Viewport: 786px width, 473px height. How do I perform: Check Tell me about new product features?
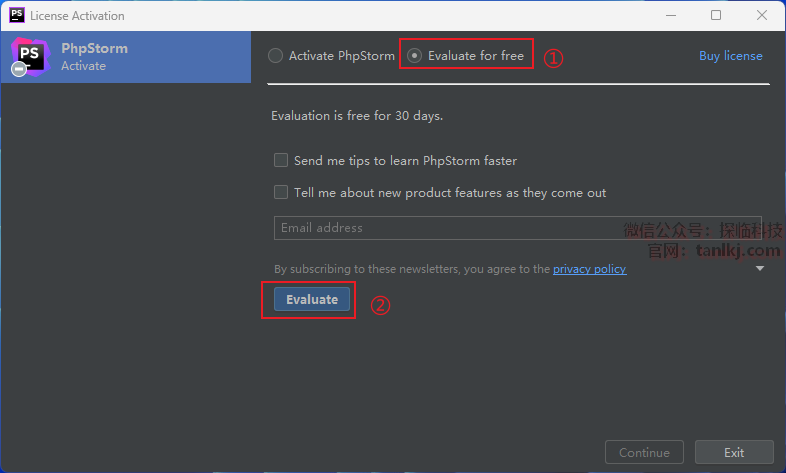281,192
